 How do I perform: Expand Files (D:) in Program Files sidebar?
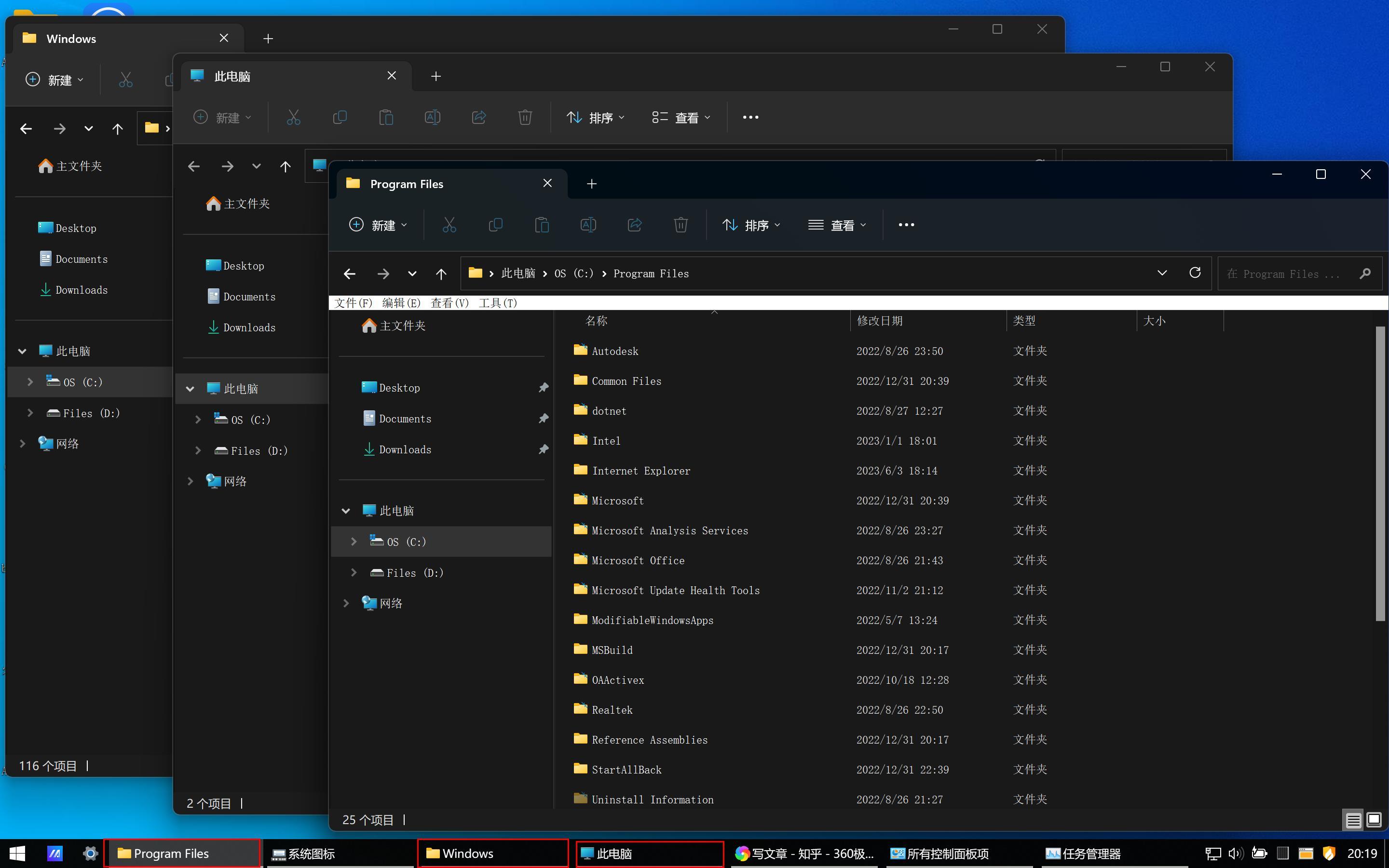[x=354, y=573]
